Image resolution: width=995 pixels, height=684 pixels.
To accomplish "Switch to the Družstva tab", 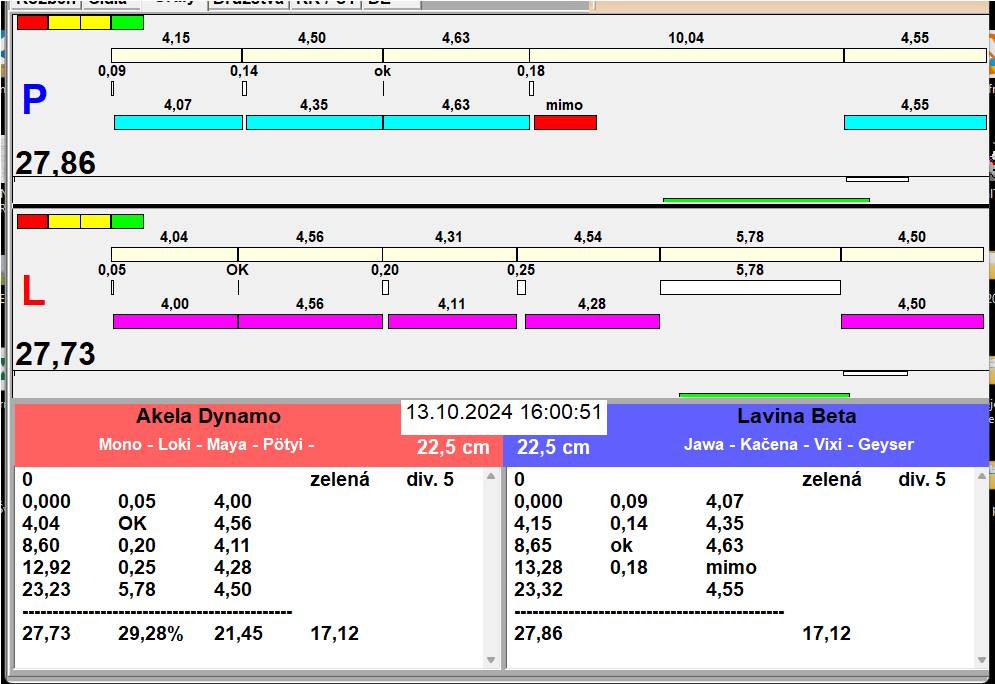I will click(248, 3).
